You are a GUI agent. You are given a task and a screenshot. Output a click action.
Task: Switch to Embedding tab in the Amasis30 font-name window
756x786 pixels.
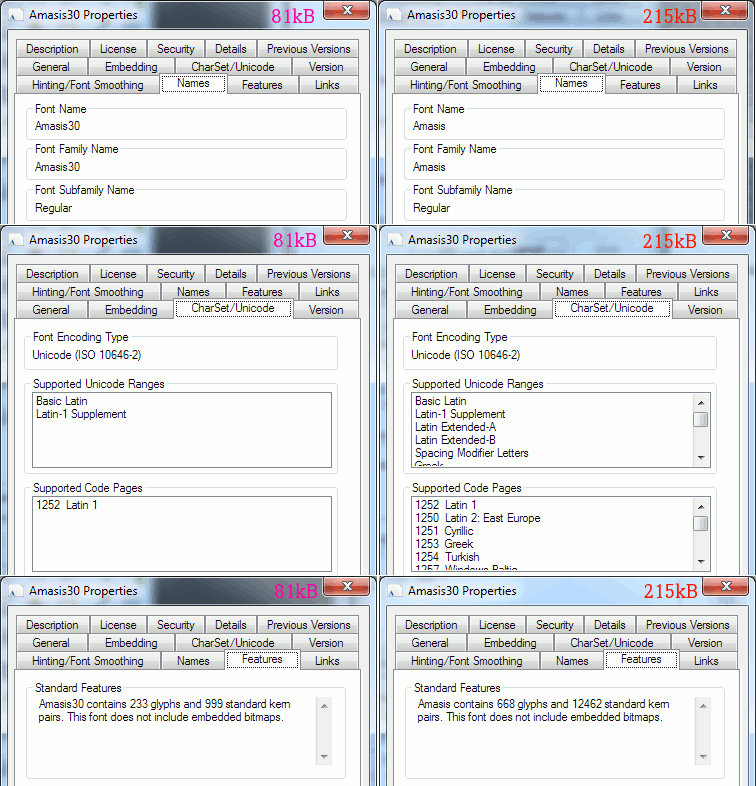(x=131, y=67)
